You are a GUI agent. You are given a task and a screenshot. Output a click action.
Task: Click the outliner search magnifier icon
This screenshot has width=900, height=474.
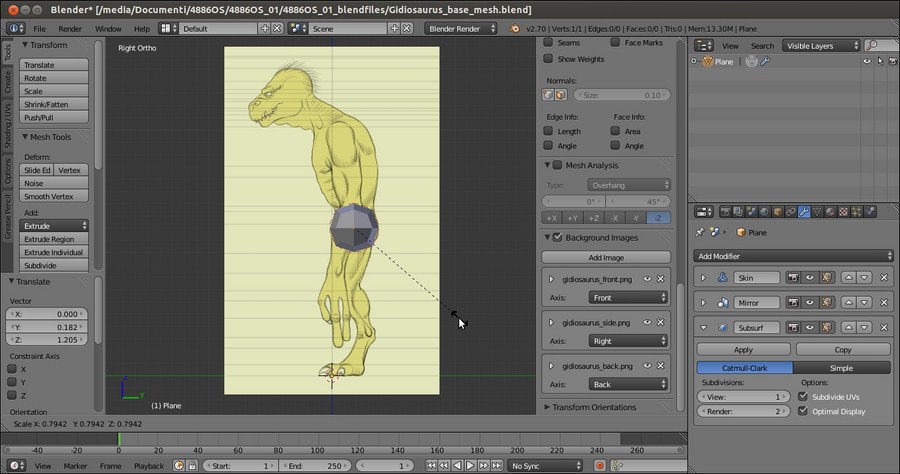871,45
